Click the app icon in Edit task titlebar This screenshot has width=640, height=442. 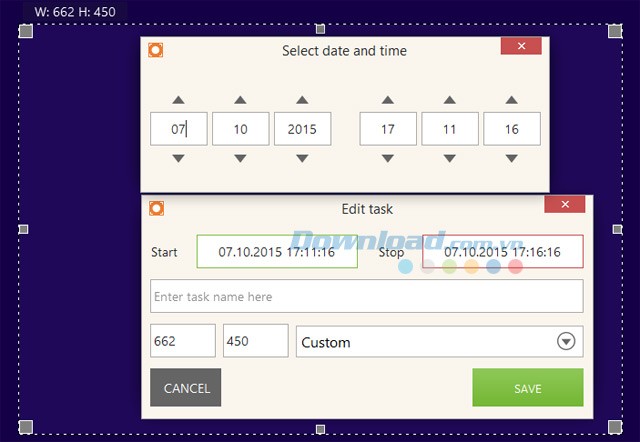click(156, 208)
